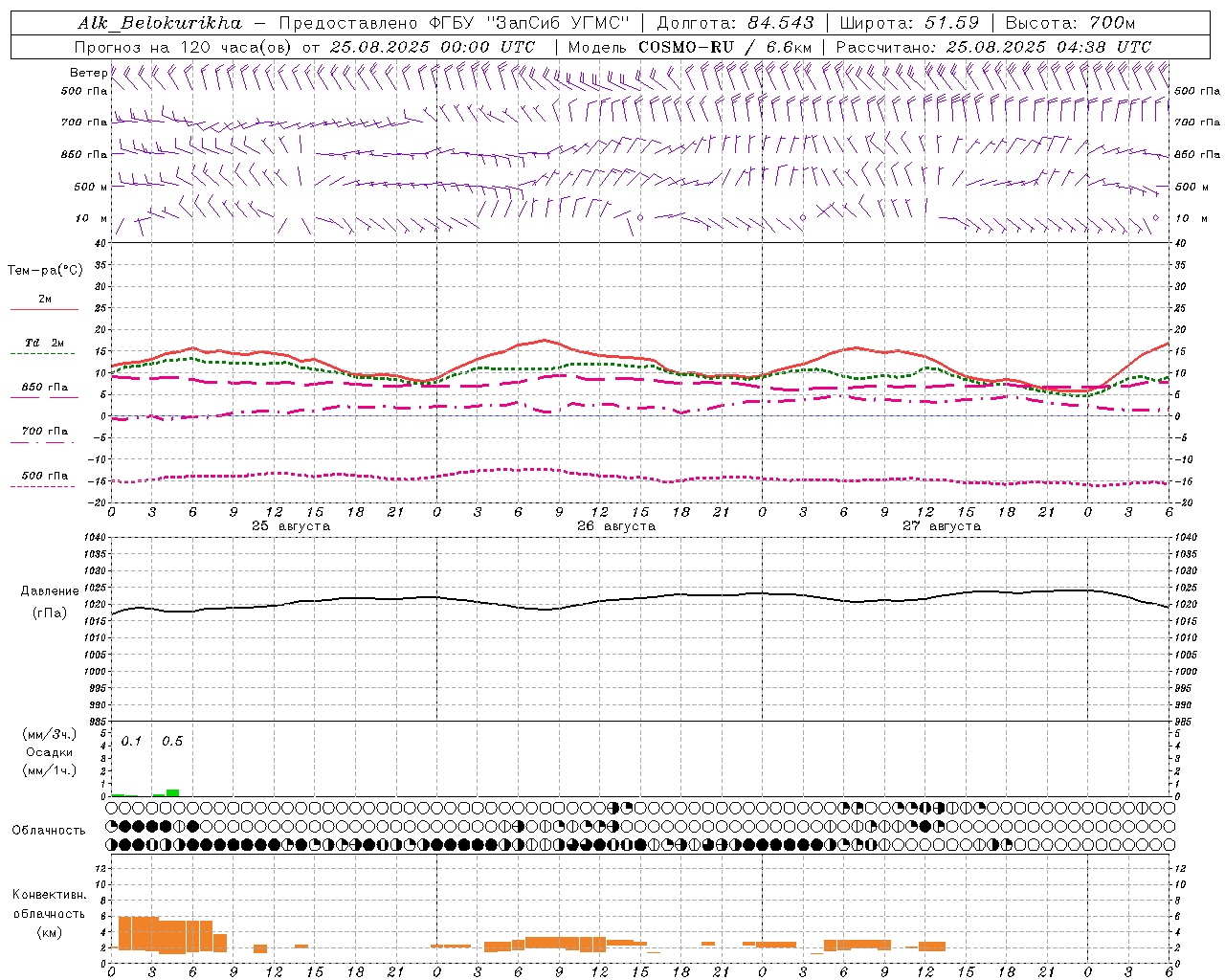Click the 'Широта: 51.59' latitude field

tap(909, 23)
